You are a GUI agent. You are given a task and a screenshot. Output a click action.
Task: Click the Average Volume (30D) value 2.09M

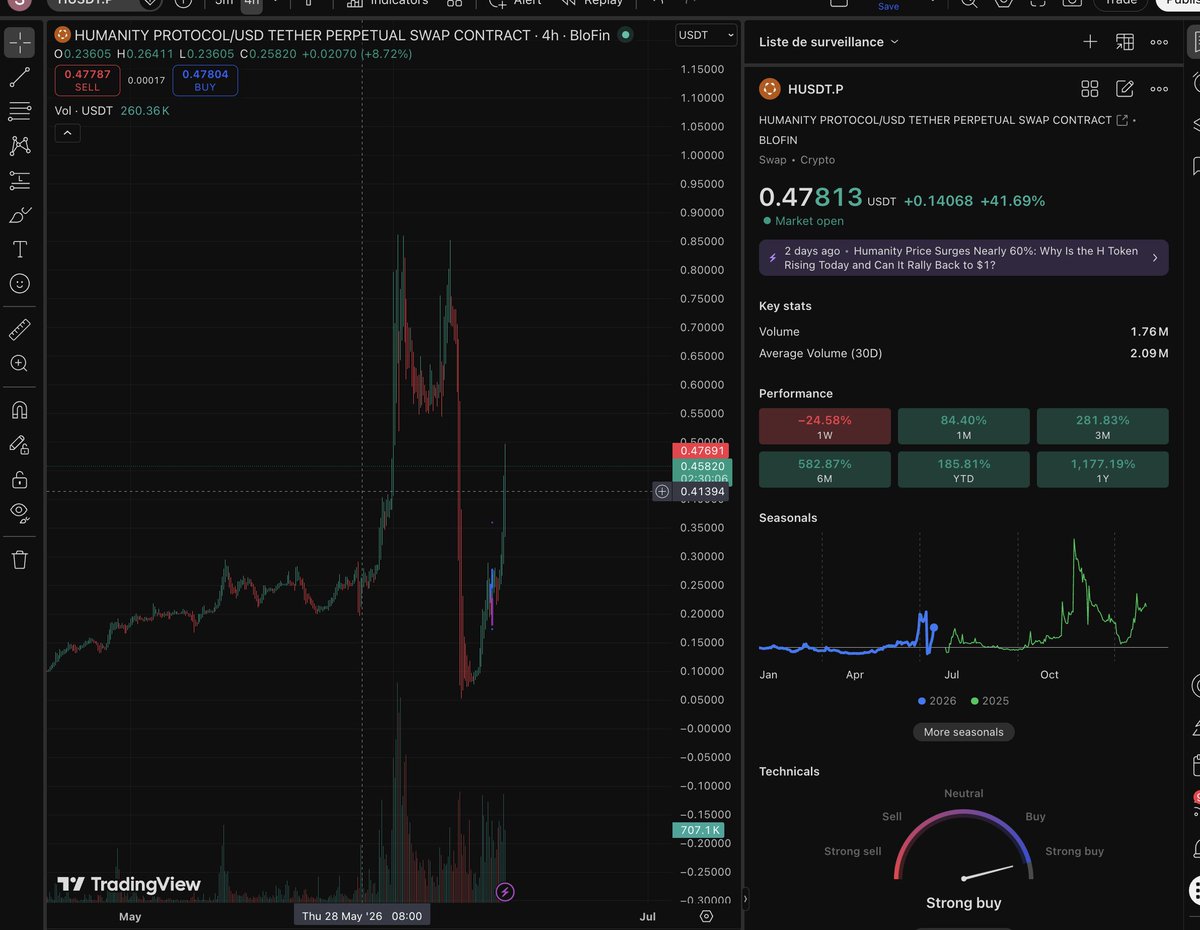tap(1148, 353)
